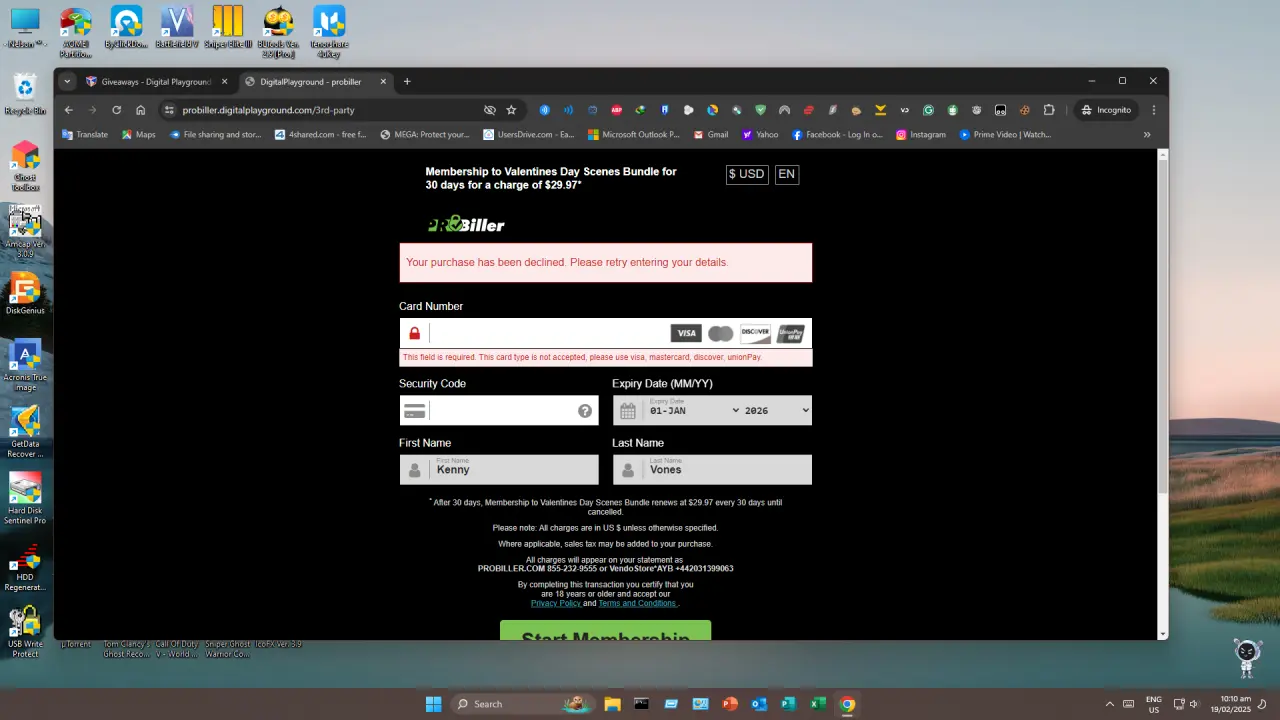Open Outlook from the taskbar
This screenshot has width=1280, height=720.
(759, 704)
